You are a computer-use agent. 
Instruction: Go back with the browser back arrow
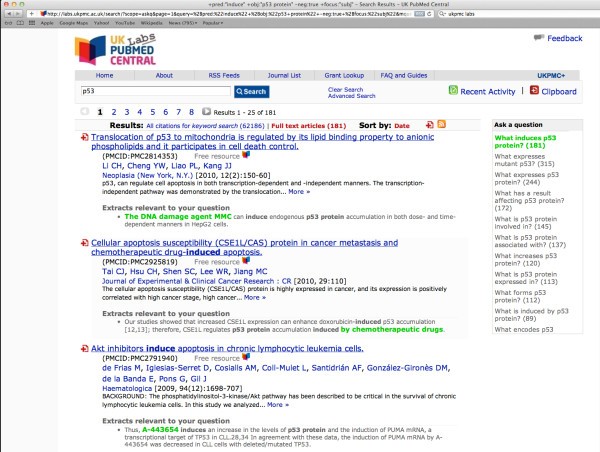(x=9, y=13)
